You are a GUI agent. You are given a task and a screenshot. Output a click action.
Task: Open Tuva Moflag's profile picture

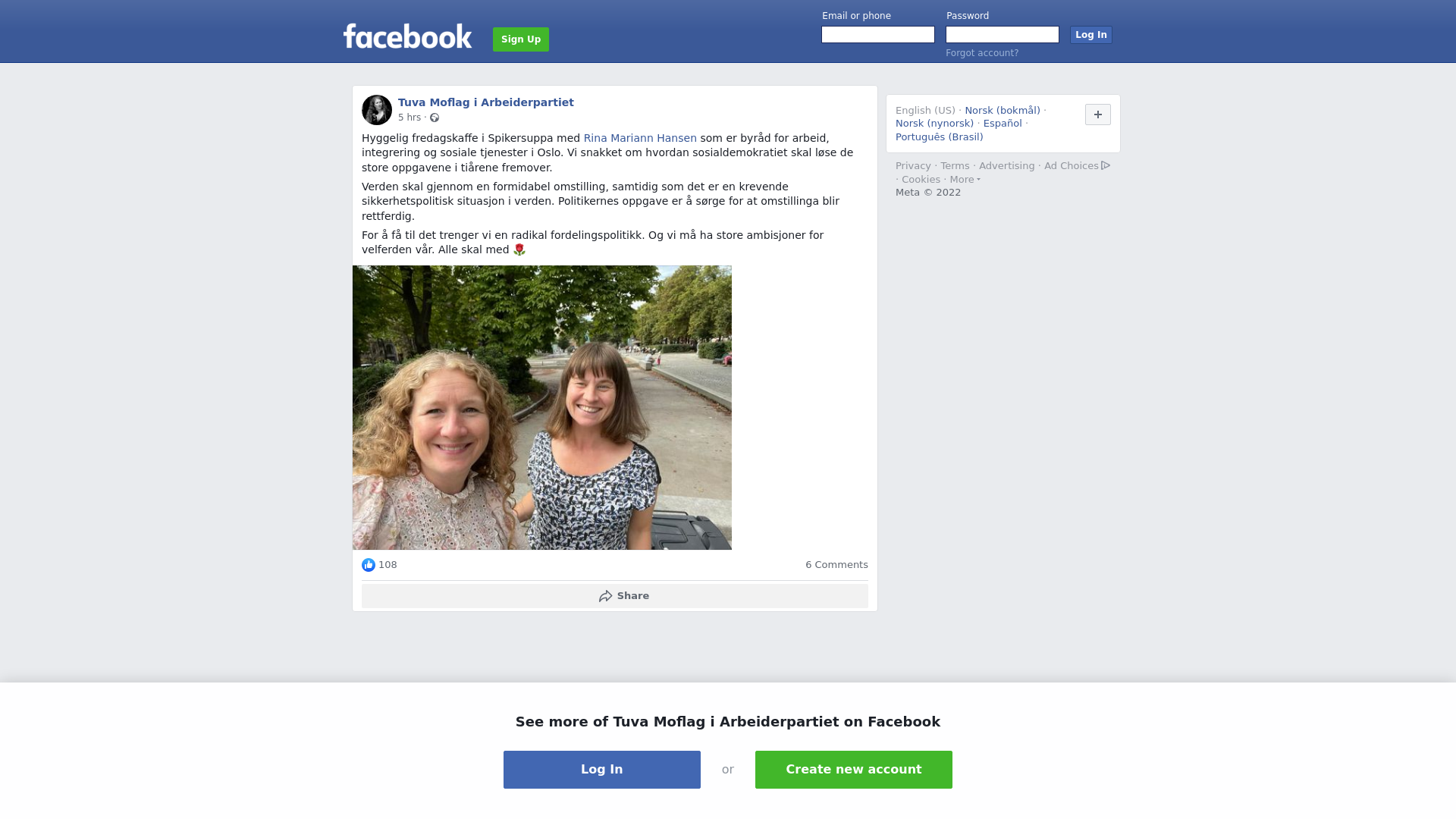coord(377,110)
